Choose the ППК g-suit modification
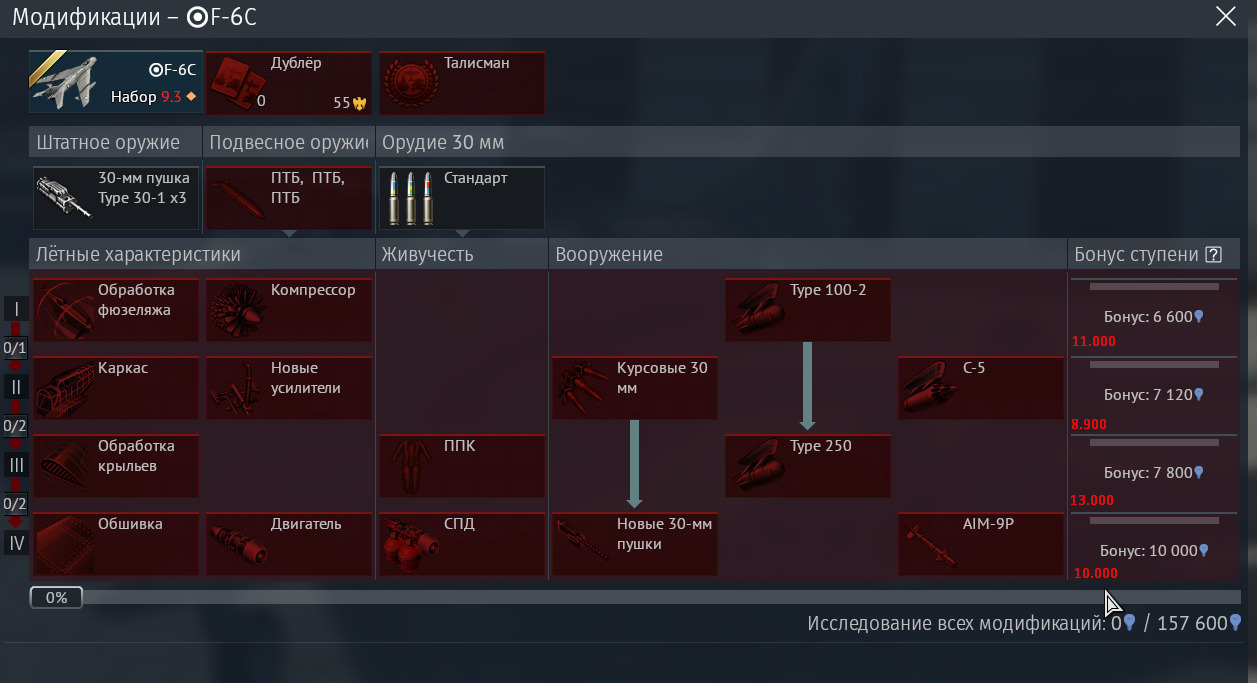The image size is (1257, 683). pyautogui.click(x=461, y=466)
